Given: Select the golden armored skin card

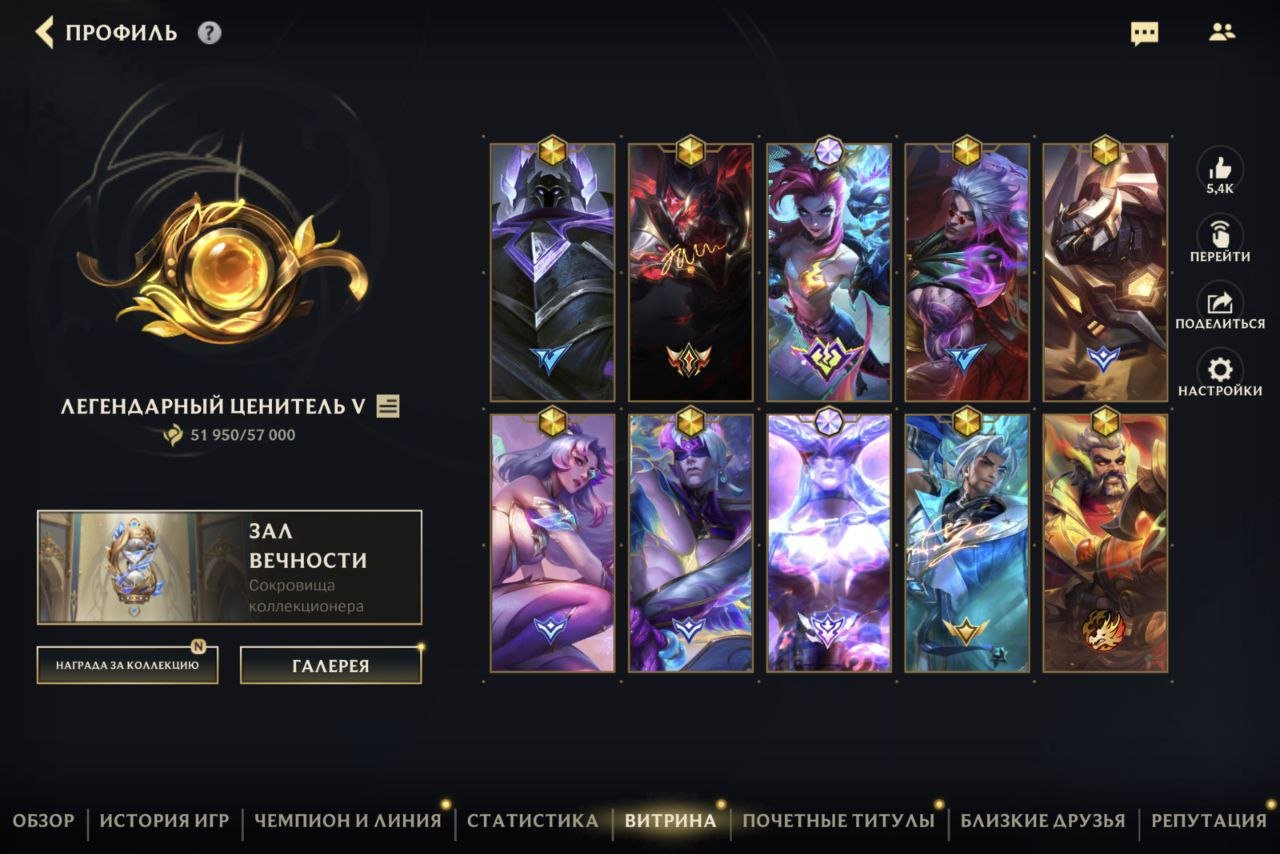Looking at the screenshot, I should [1105, 272].
